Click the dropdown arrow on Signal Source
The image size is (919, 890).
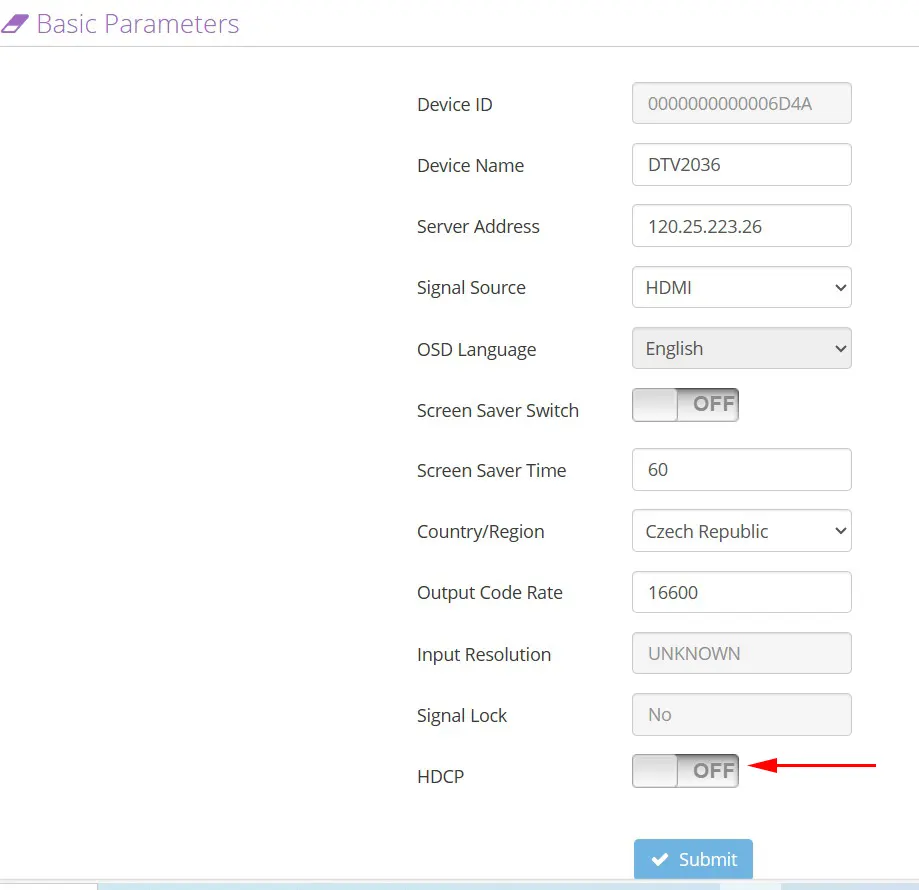tap(838, 287)
